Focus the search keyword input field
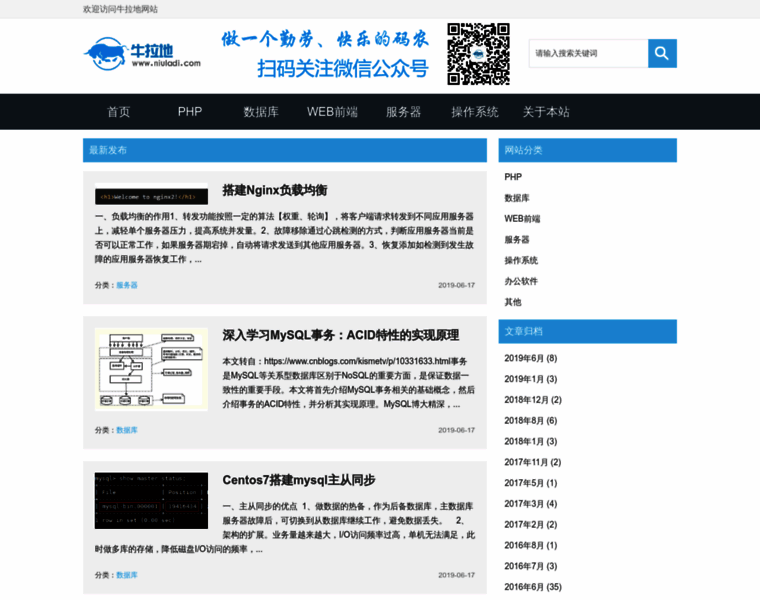The width and height of the screenshot is (760, 600). 588,53
